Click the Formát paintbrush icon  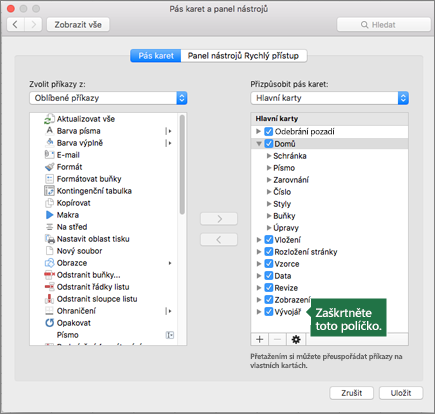(49, 167)
